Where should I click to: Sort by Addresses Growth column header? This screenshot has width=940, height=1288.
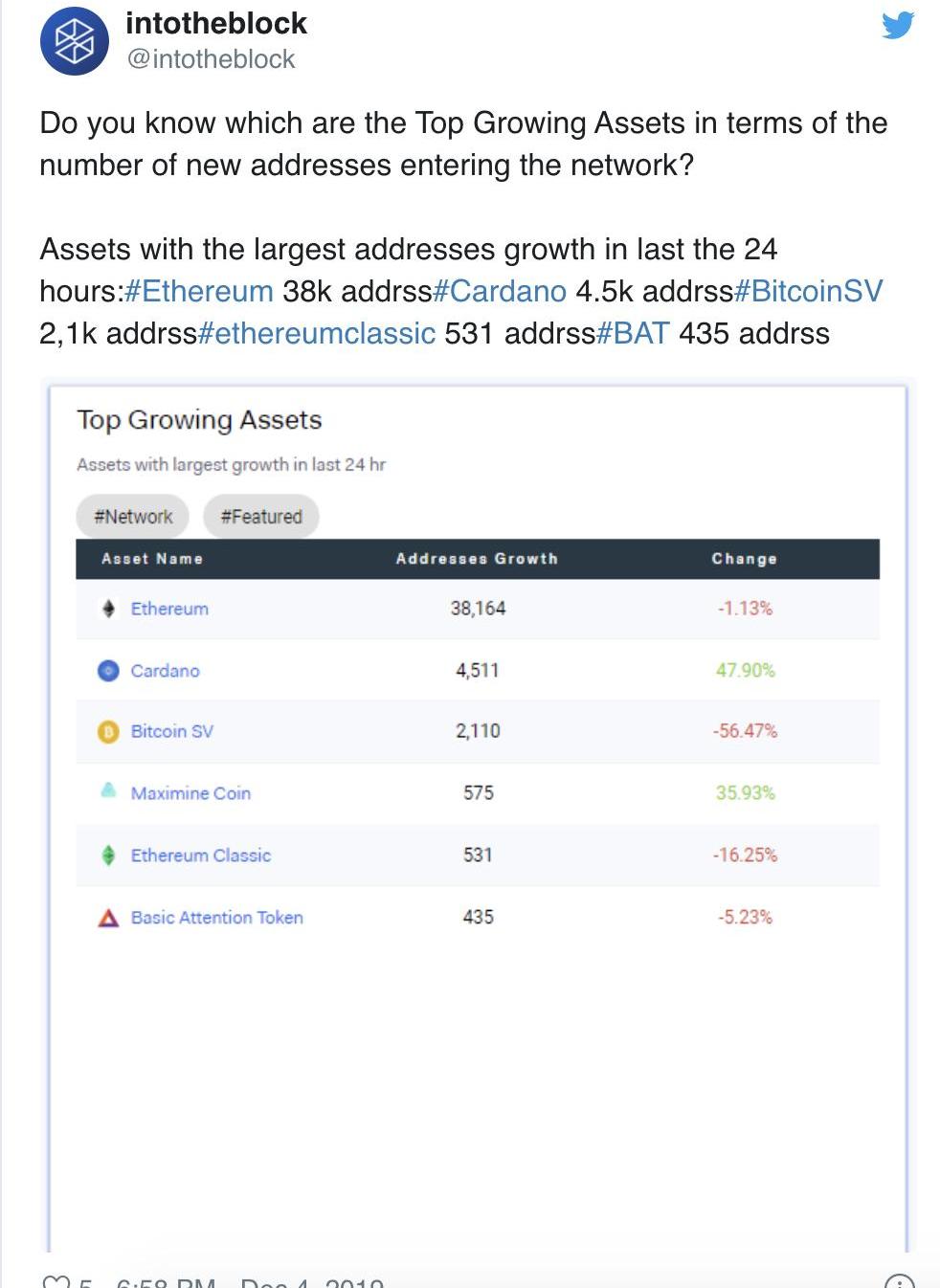tap(477, 559)
